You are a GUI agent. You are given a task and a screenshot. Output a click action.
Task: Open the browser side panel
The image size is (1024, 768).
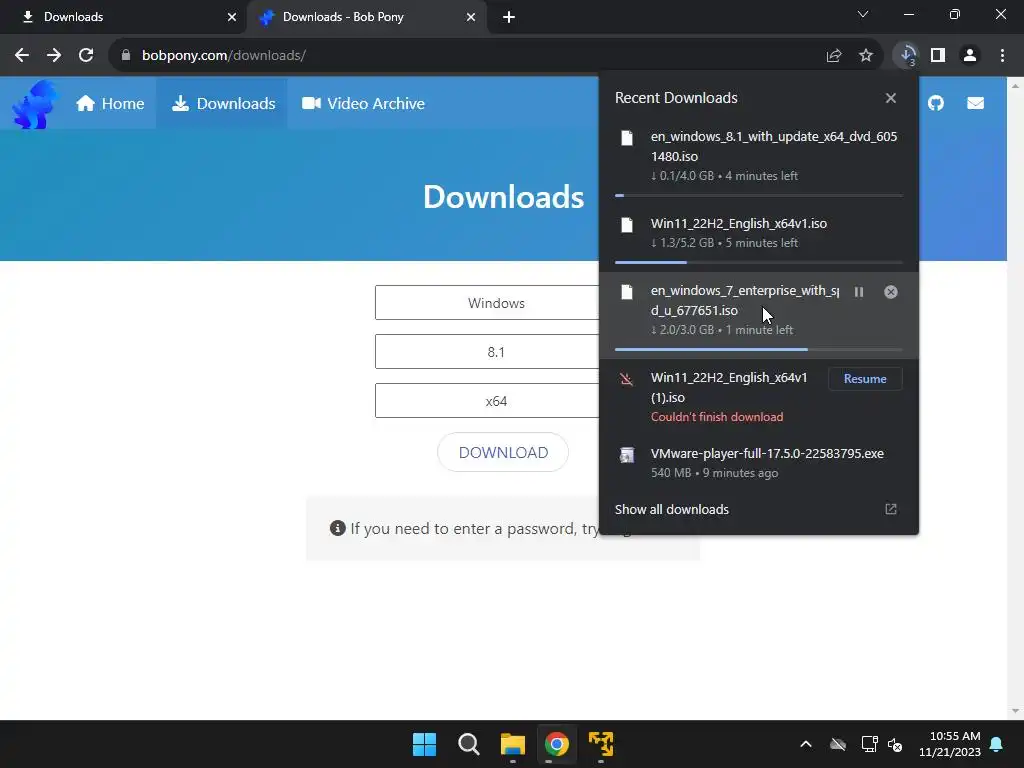[938, 56]
